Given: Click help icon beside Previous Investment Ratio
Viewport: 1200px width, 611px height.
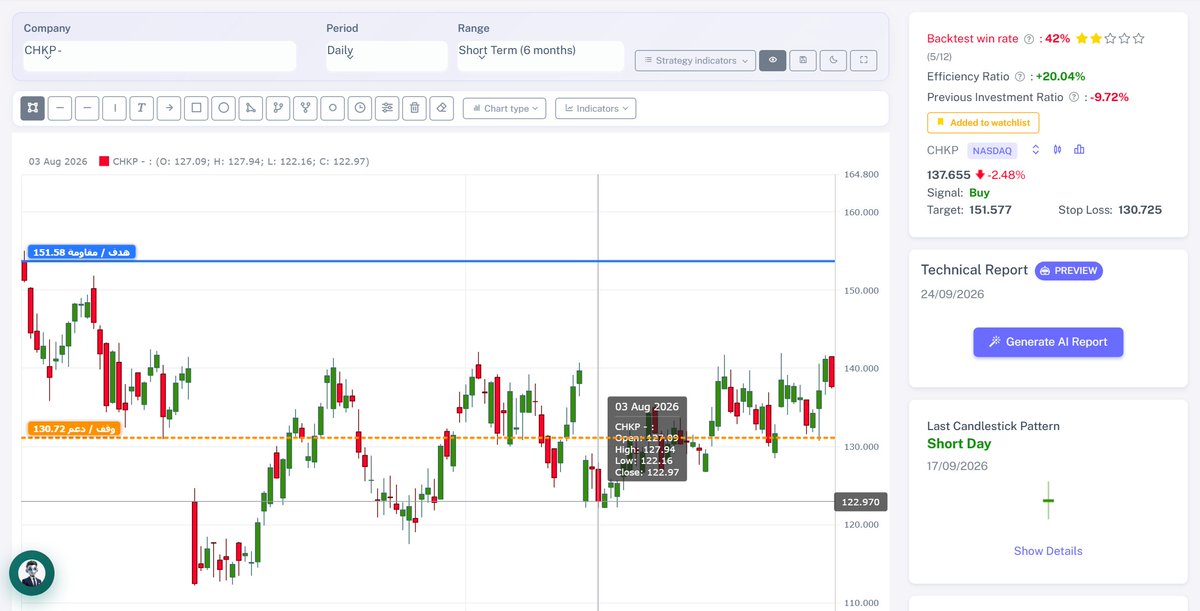Looking at the screenshot, I should [x=1075, y=98].
